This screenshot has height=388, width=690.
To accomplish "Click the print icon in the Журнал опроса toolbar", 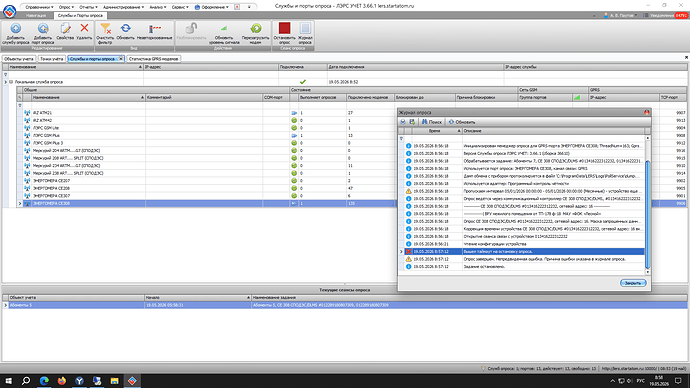I will (x=403, y=122).
